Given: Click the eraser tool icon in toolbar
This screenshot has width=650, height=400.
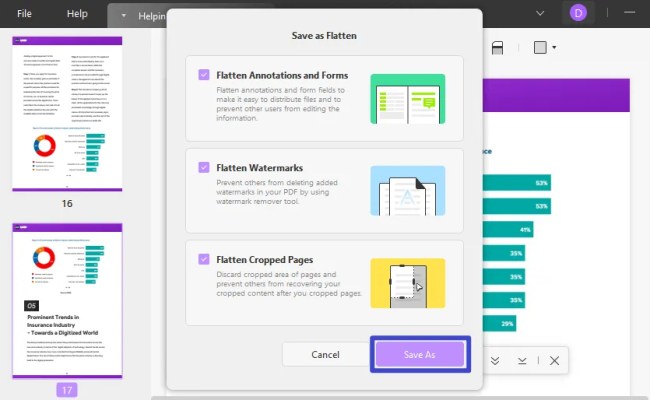Looking at the screenshot, I should click(497, 48).
